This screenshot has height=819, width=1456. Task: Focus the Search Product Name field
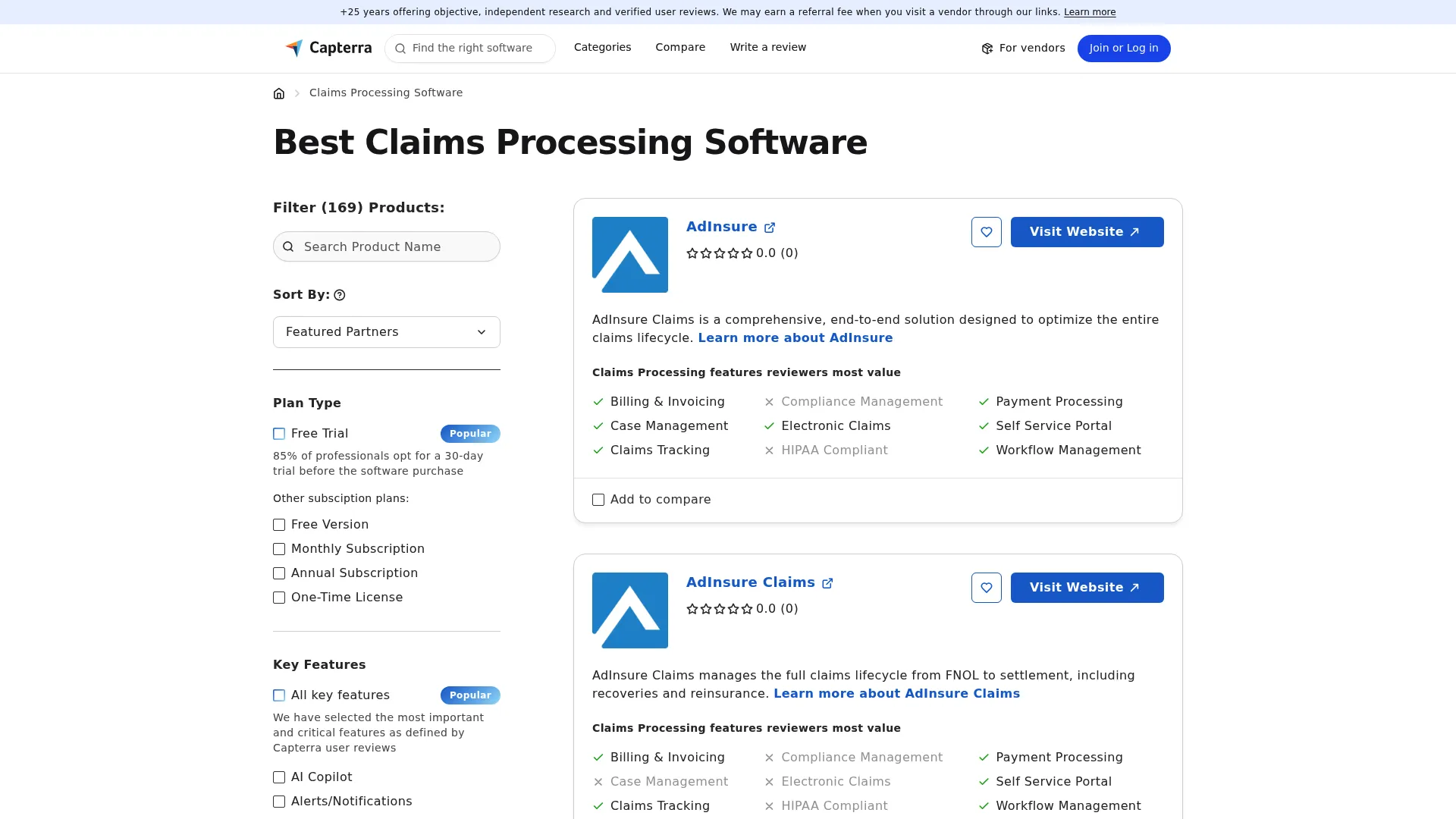pos(387,246)
